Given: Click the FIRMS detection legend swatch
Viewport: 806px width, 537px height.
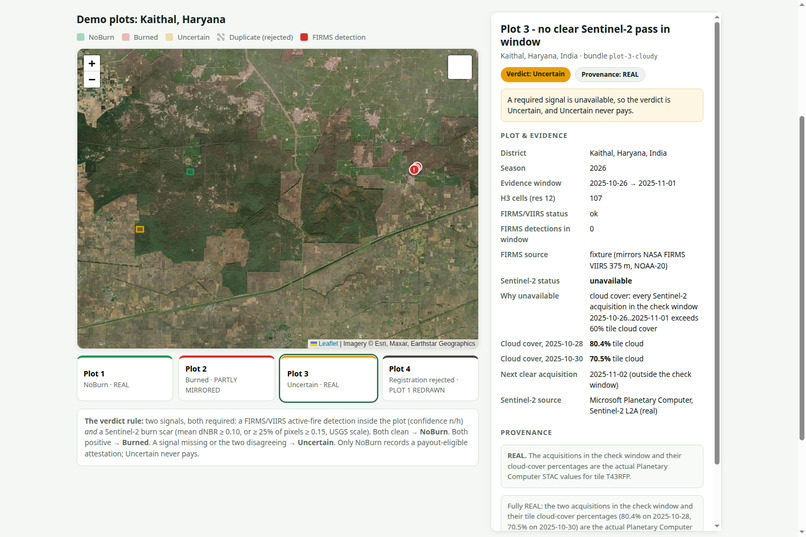Looking at the screenshot, I should click(x=304, y=37).
